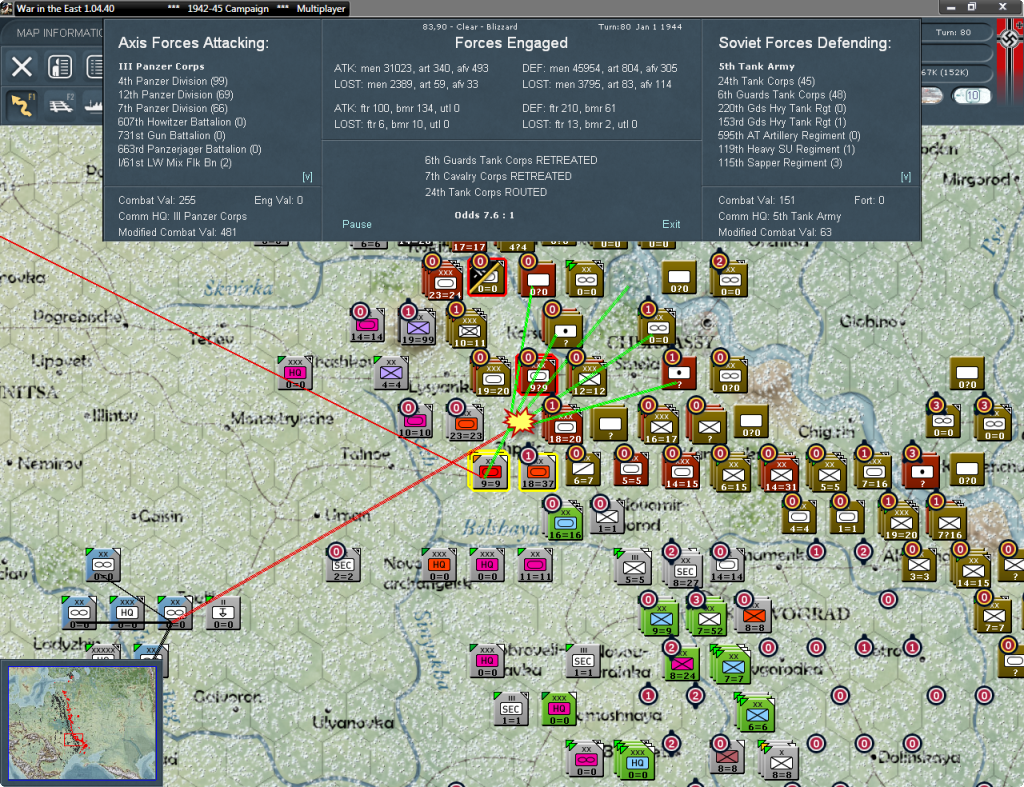Expand the Soviet defending forces list arrow
The image size is (1024, 787).
[x=905, y=177]
